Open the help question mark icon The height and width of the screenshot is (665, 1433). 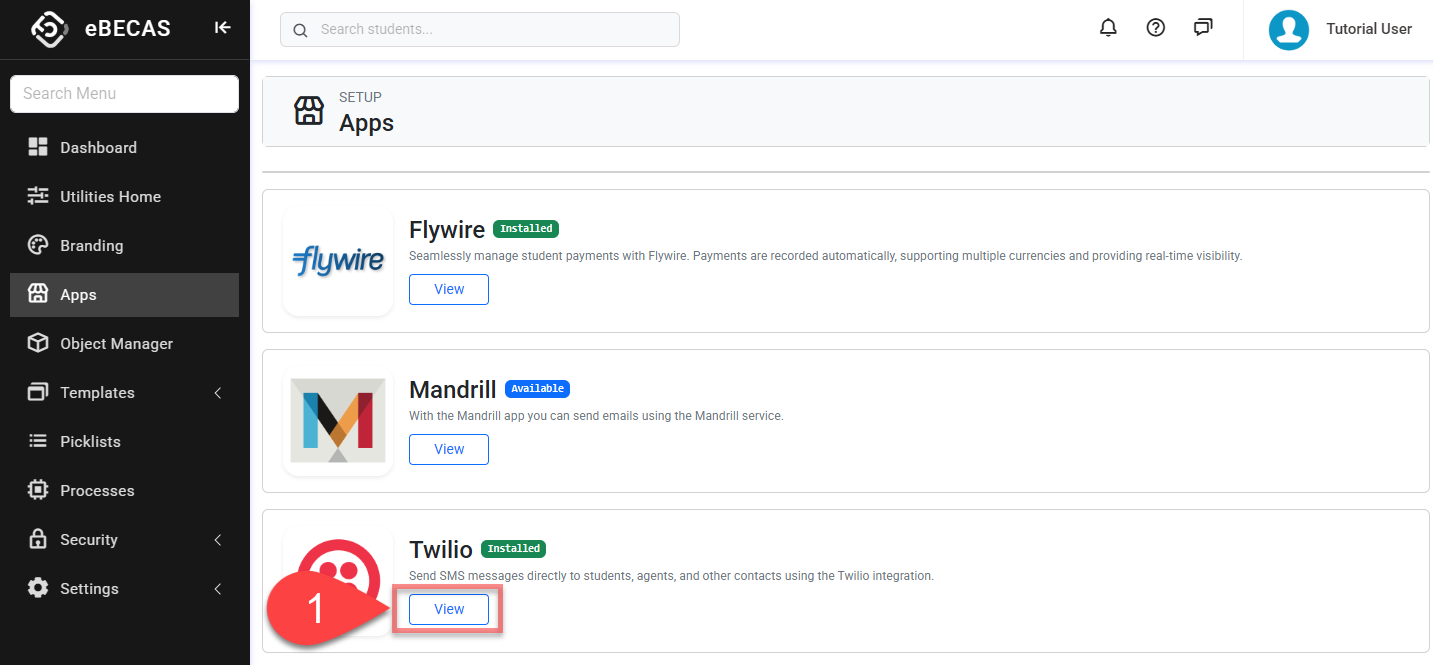1155,28
